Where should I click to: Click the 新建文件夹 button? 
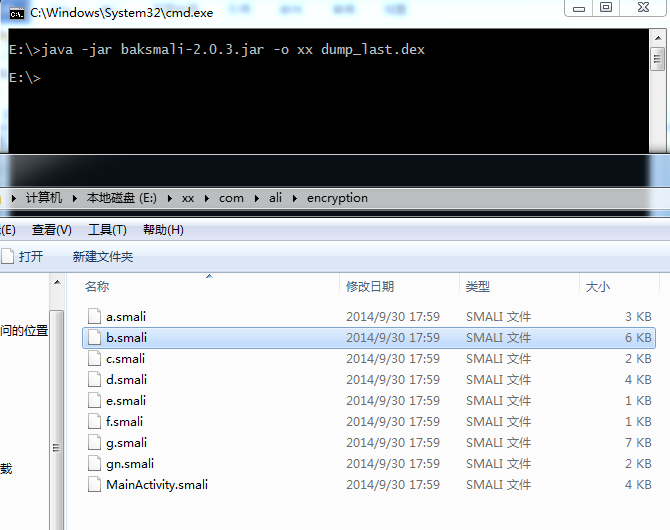tap(103, 256)
